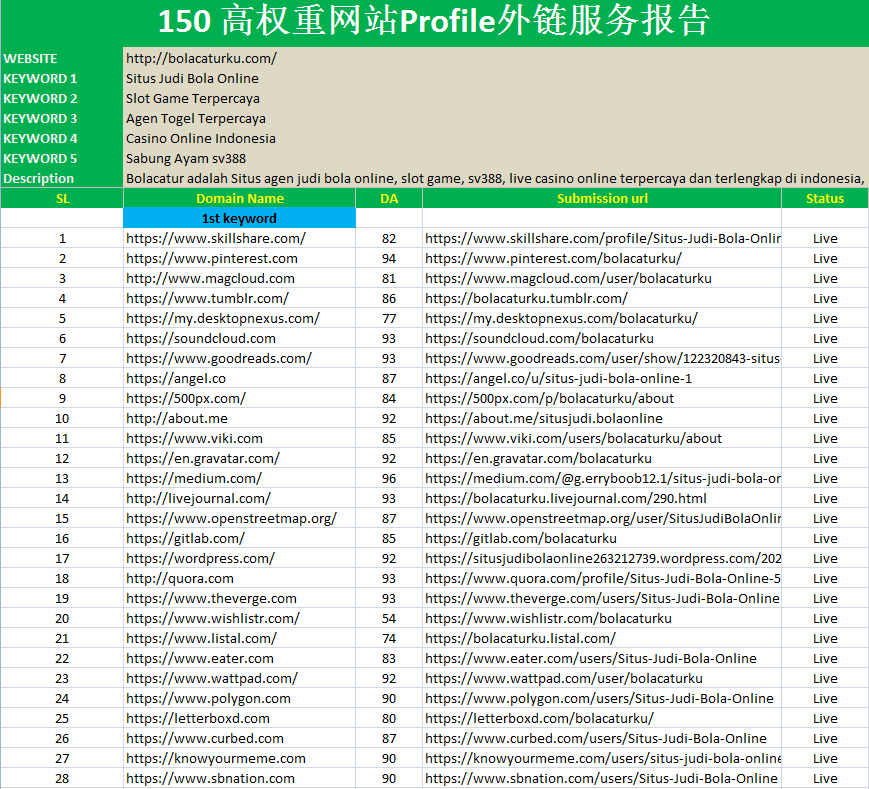Select the Live status in row 13

[825, 478]
